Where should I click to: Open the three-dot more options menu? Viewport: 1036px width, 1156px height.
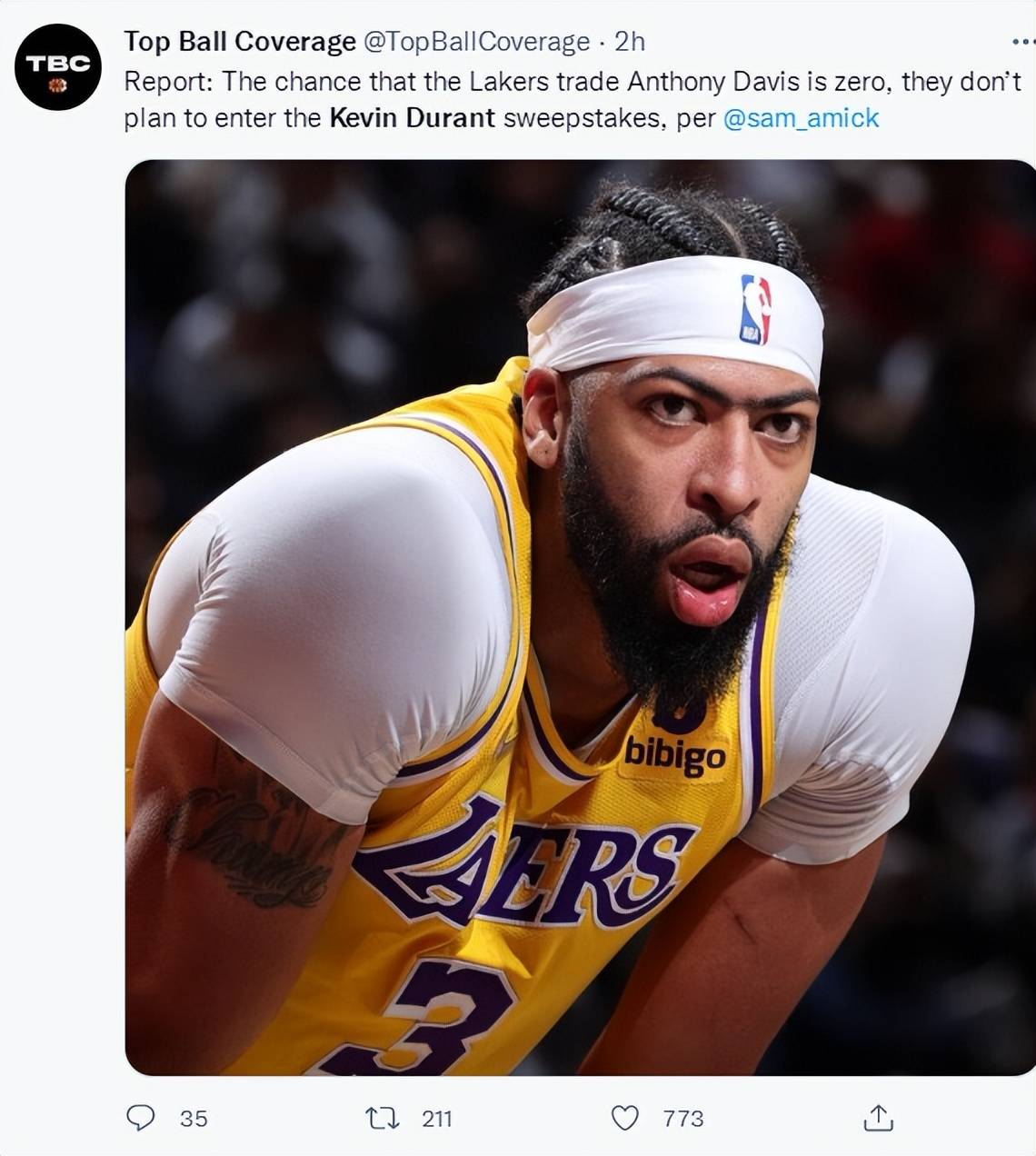[1022, 42]
